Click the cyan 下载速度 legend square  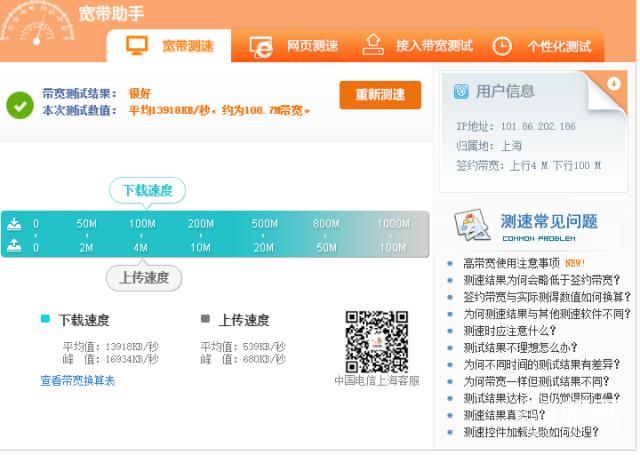pos(45,319)
